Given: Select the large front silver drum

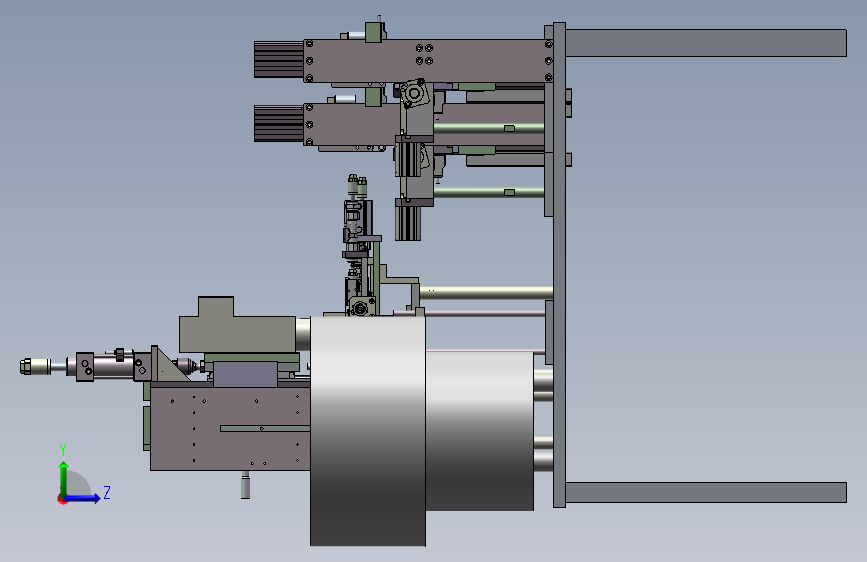Looking at the screenshot, I should 368,430.
